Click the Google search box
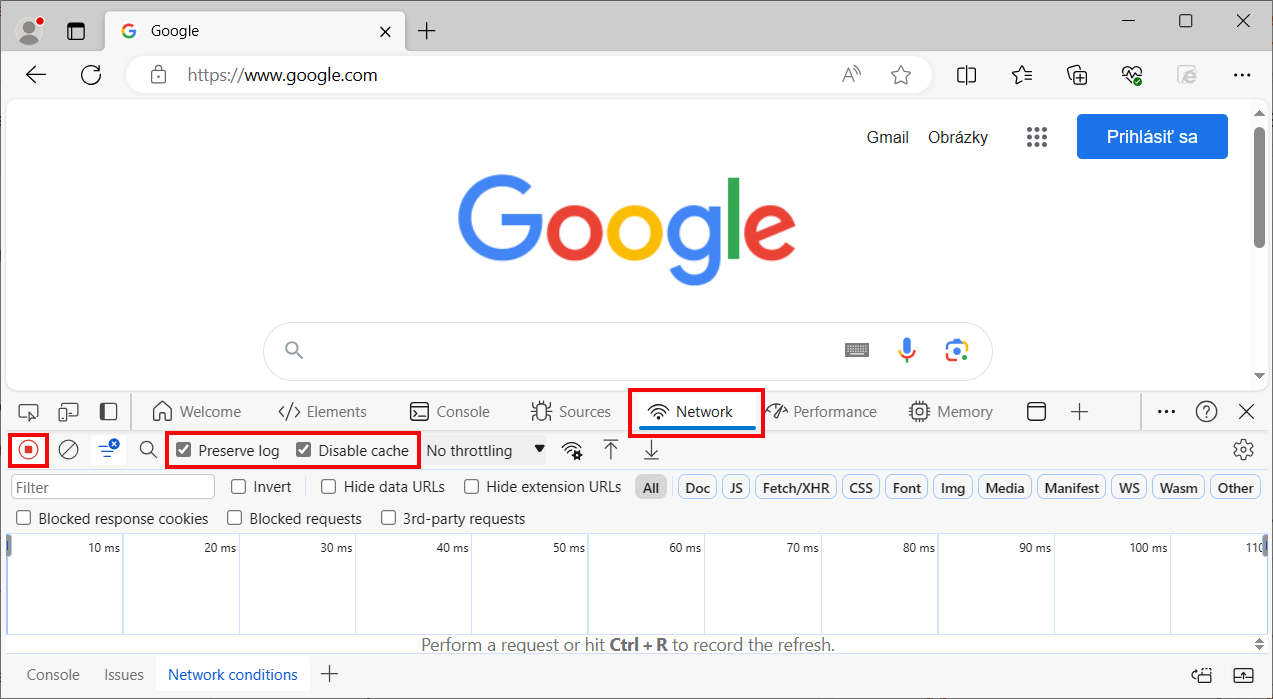 628,351
